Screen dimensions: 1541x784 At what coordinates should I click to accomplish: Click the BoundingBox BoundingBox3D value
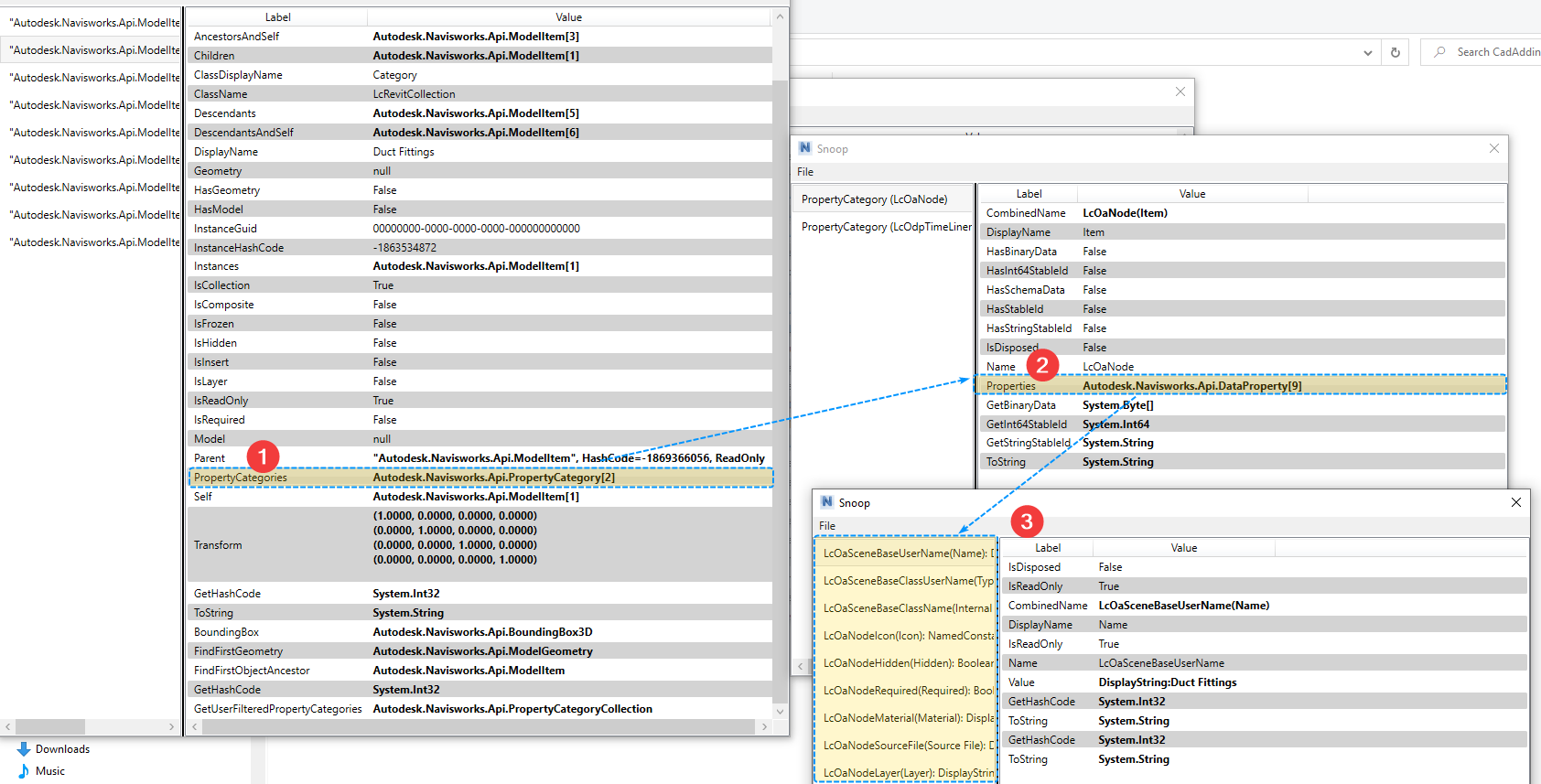point(482,632)
